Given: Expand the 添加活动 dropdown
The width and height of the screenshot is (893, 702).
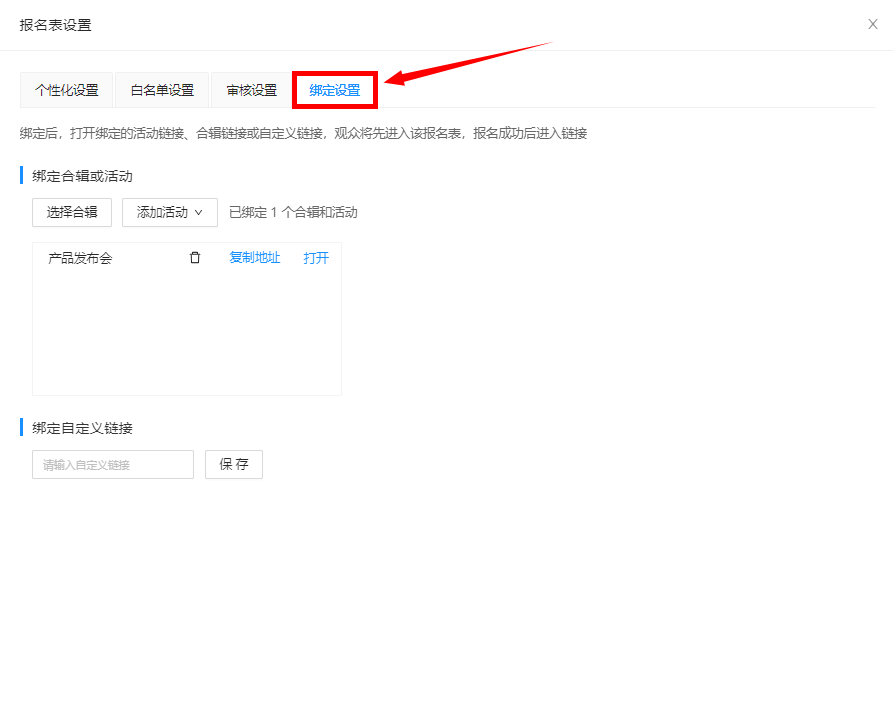Looking at the screenshot, I should pos(170,212).
